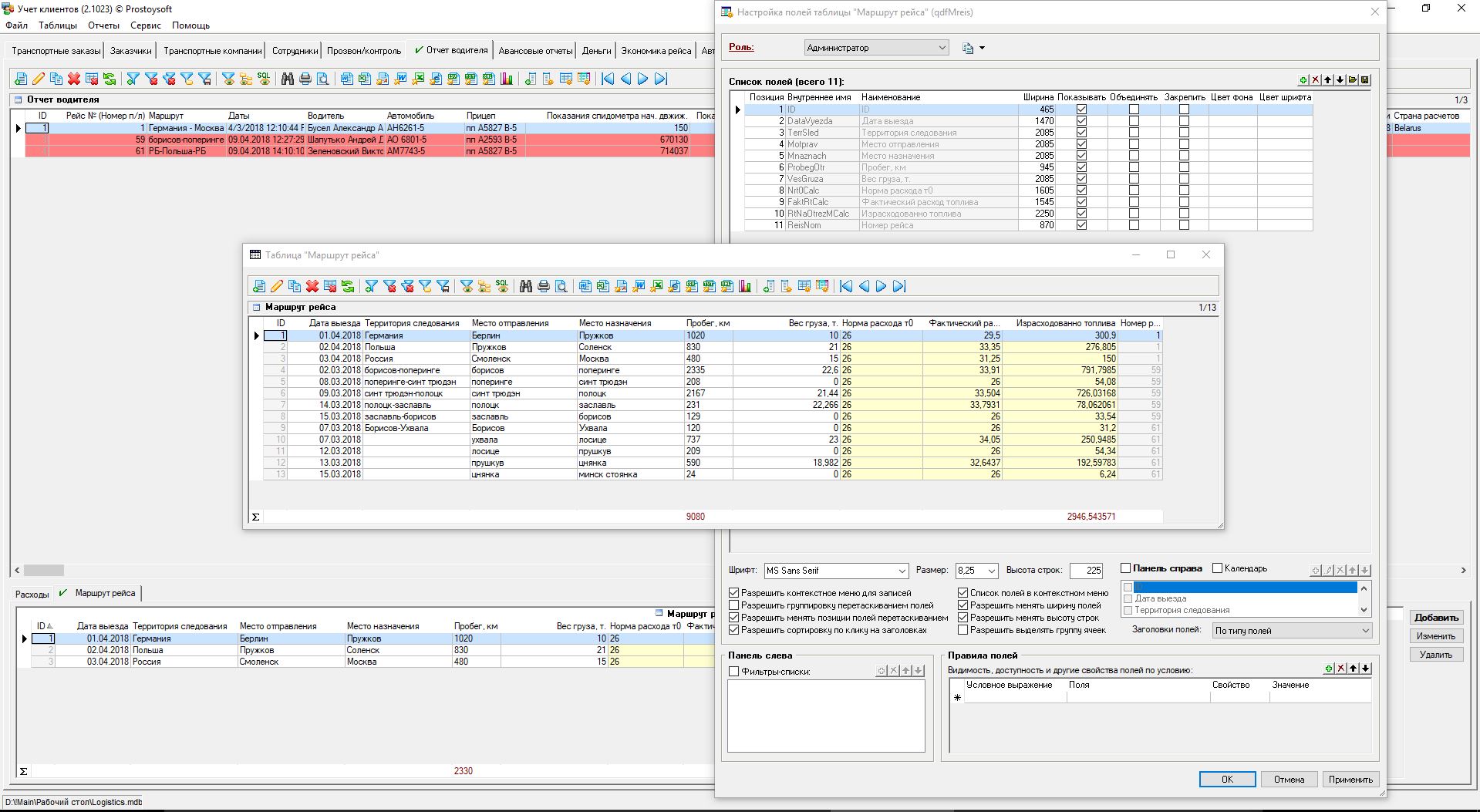Delete record with red X in main toolbar
This screenshot has width=1480, height=812.
coord(74,79)
